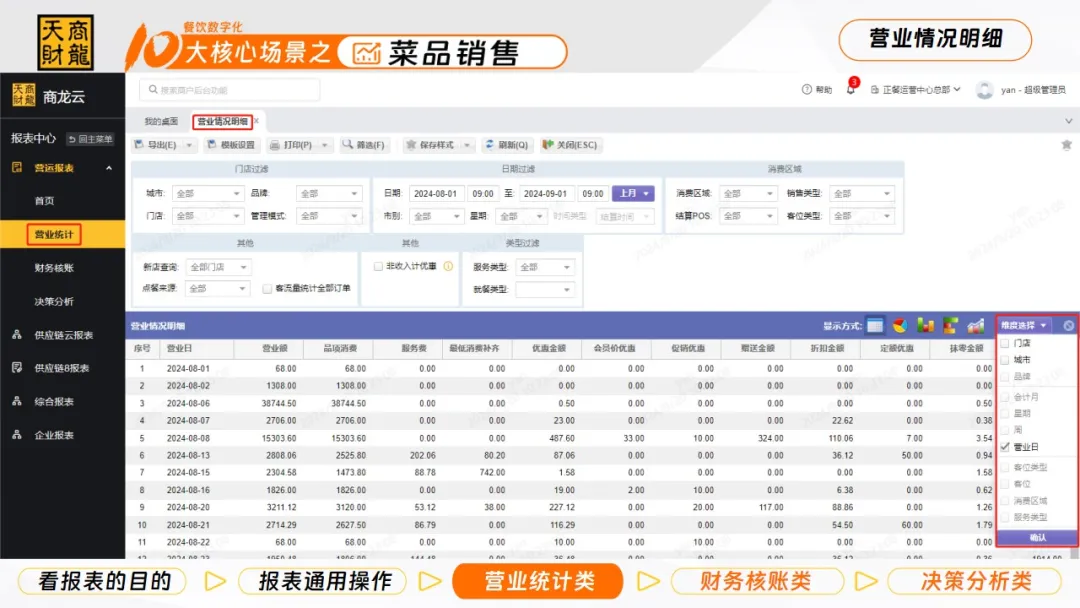Click the cancel circle icon beside 维度选择
Viewport: 1080px width, 608px height.
click(1068, 326)
